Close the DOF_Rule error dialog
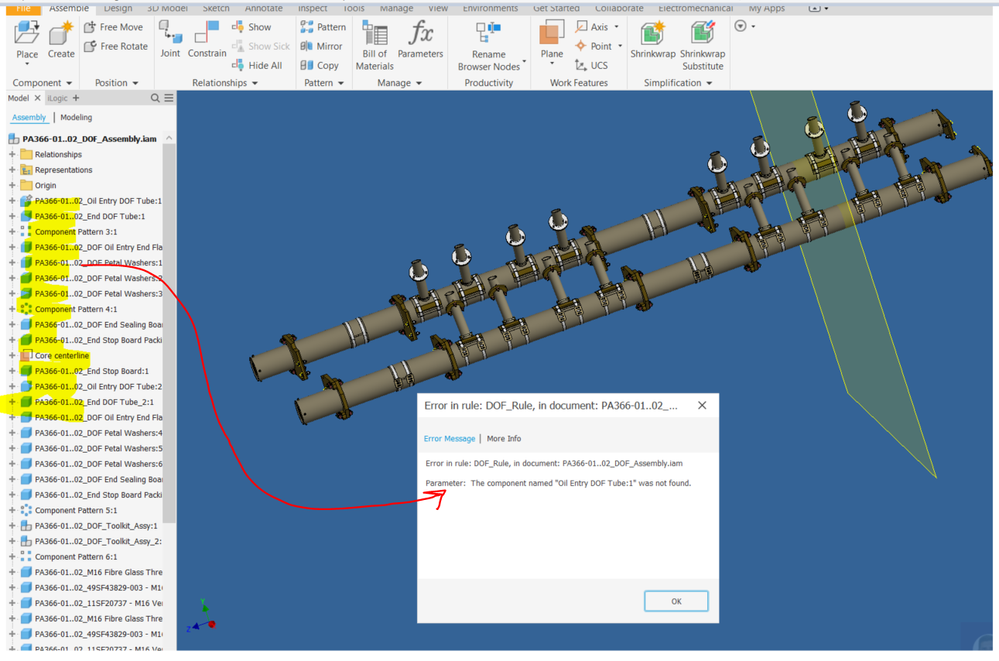The width and height of the screenshot is (999, 661). (701, 405)
